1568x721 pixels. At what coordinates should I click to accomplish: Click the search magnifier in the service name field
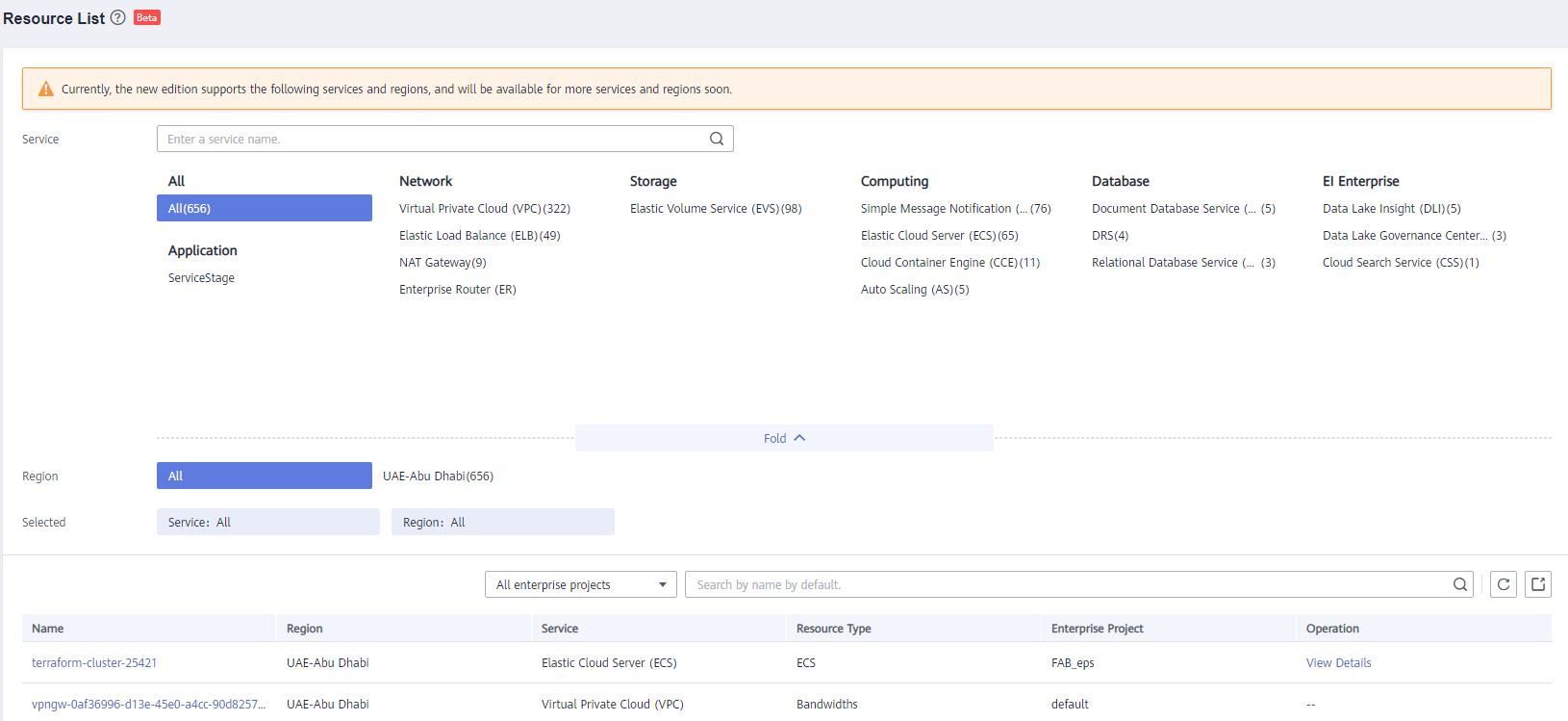[717, 139]
